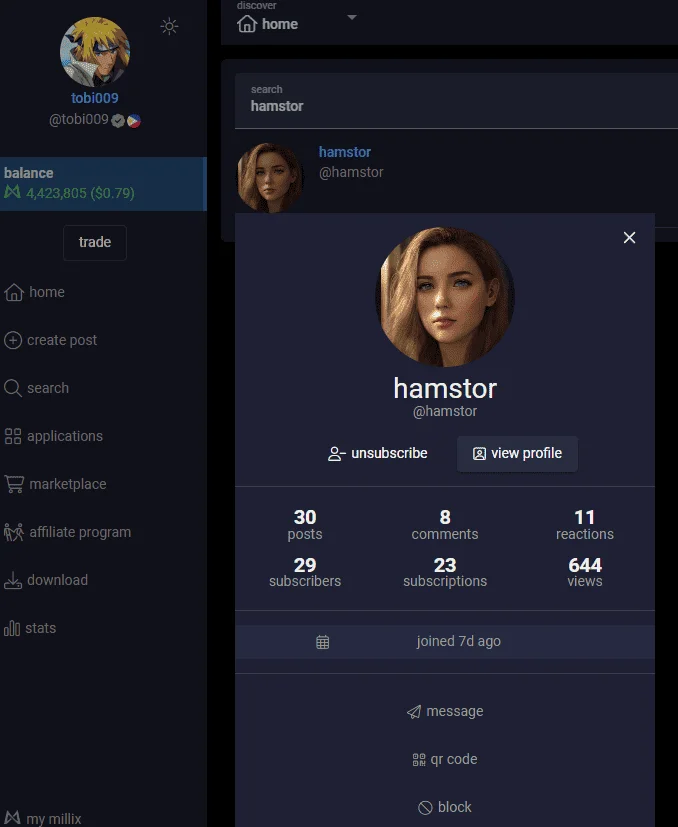Viewport: 678px width, 827px height.
Task: Click the hamstor heading in popup
Action: 445,389
